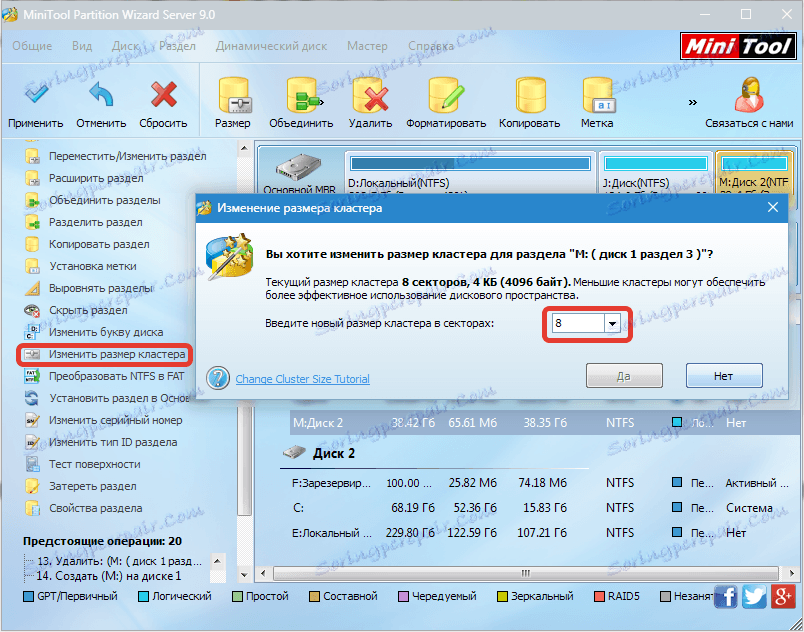Image resolution: width=804 pixels, height=632 pixels.
Task: Open the Google+ icon
Action: (783, 597)
